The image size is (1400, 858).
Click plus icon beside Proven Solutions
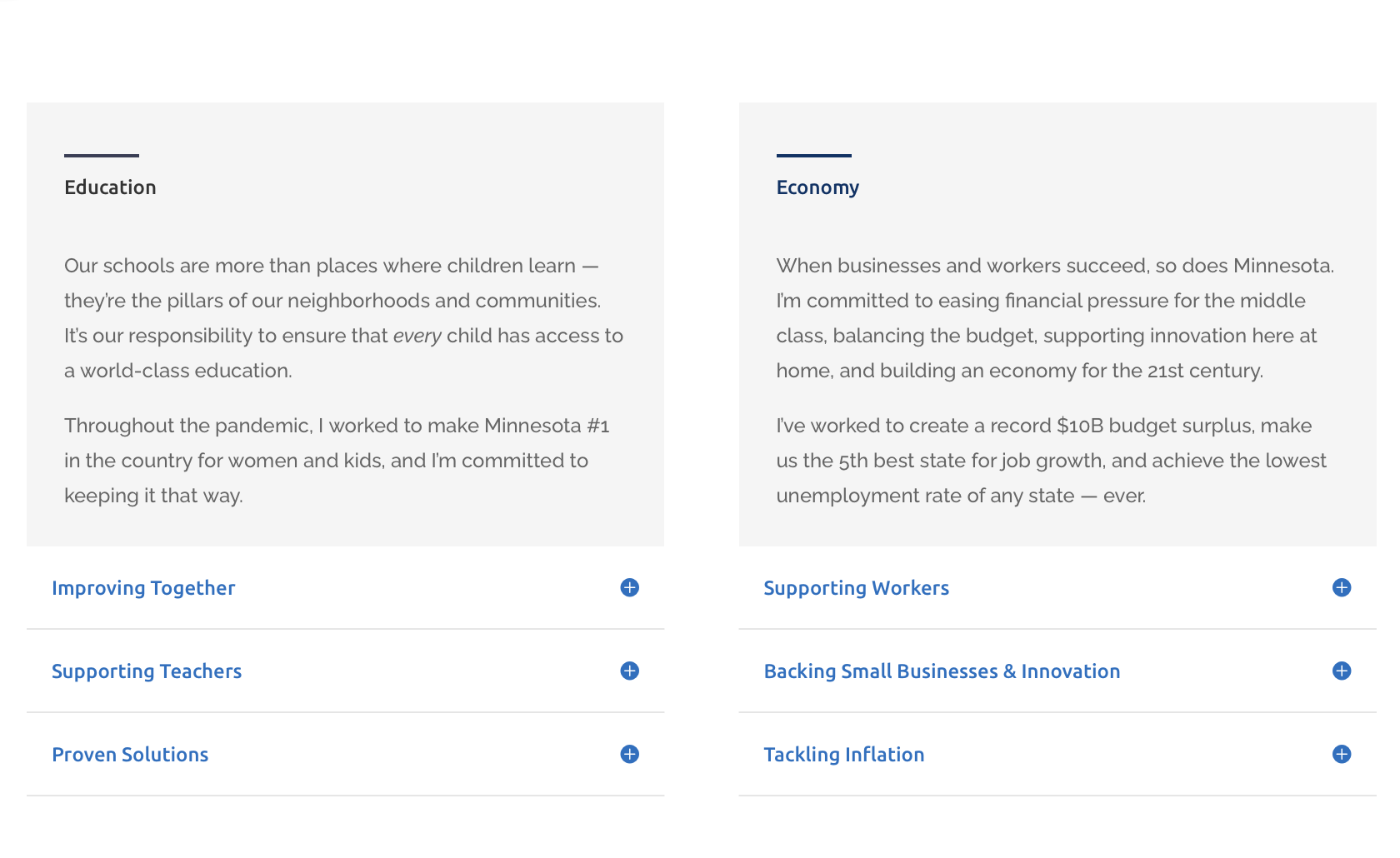[630, 755]
